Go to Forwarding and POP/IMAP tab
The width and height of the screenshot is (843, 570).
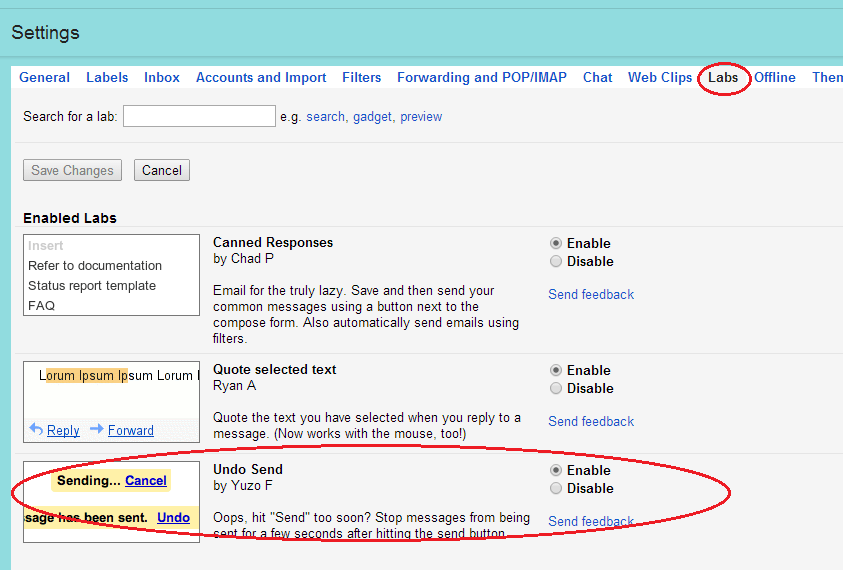pyautogui.click(x=481, y=77)
